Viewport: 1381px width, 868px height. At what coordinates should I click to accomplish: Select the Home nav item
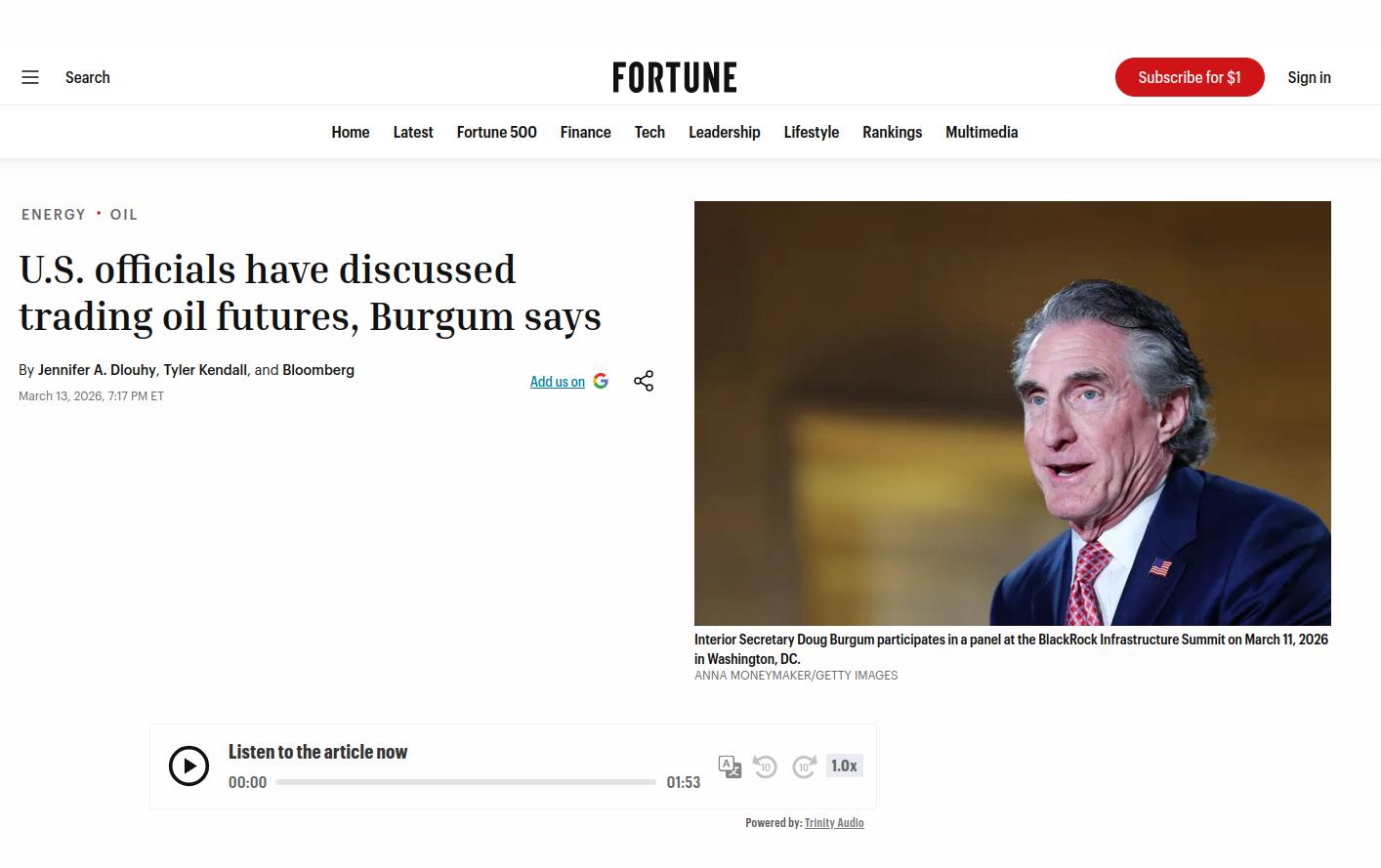pyautogui.click(x=351, y=132)
